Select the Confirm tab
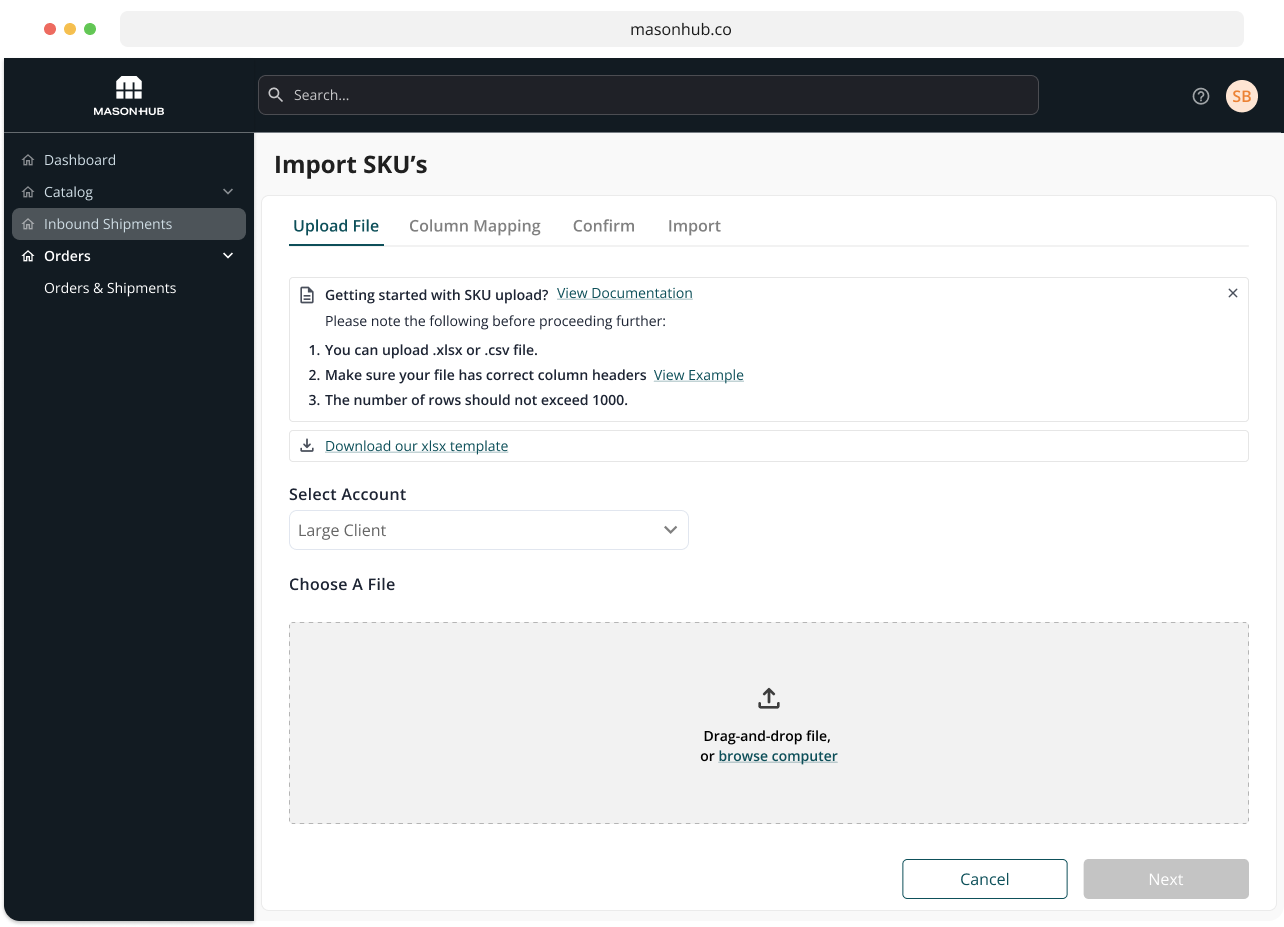This screenshot has height=927, width=1284. (x=603, y=225)
